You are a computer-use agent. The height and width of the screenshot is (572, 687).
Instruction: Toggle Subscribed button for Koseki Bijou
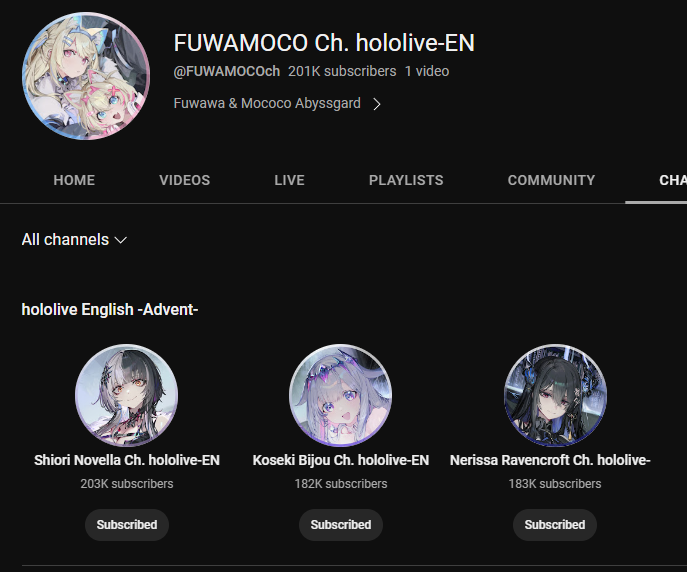tap(340, 525)
